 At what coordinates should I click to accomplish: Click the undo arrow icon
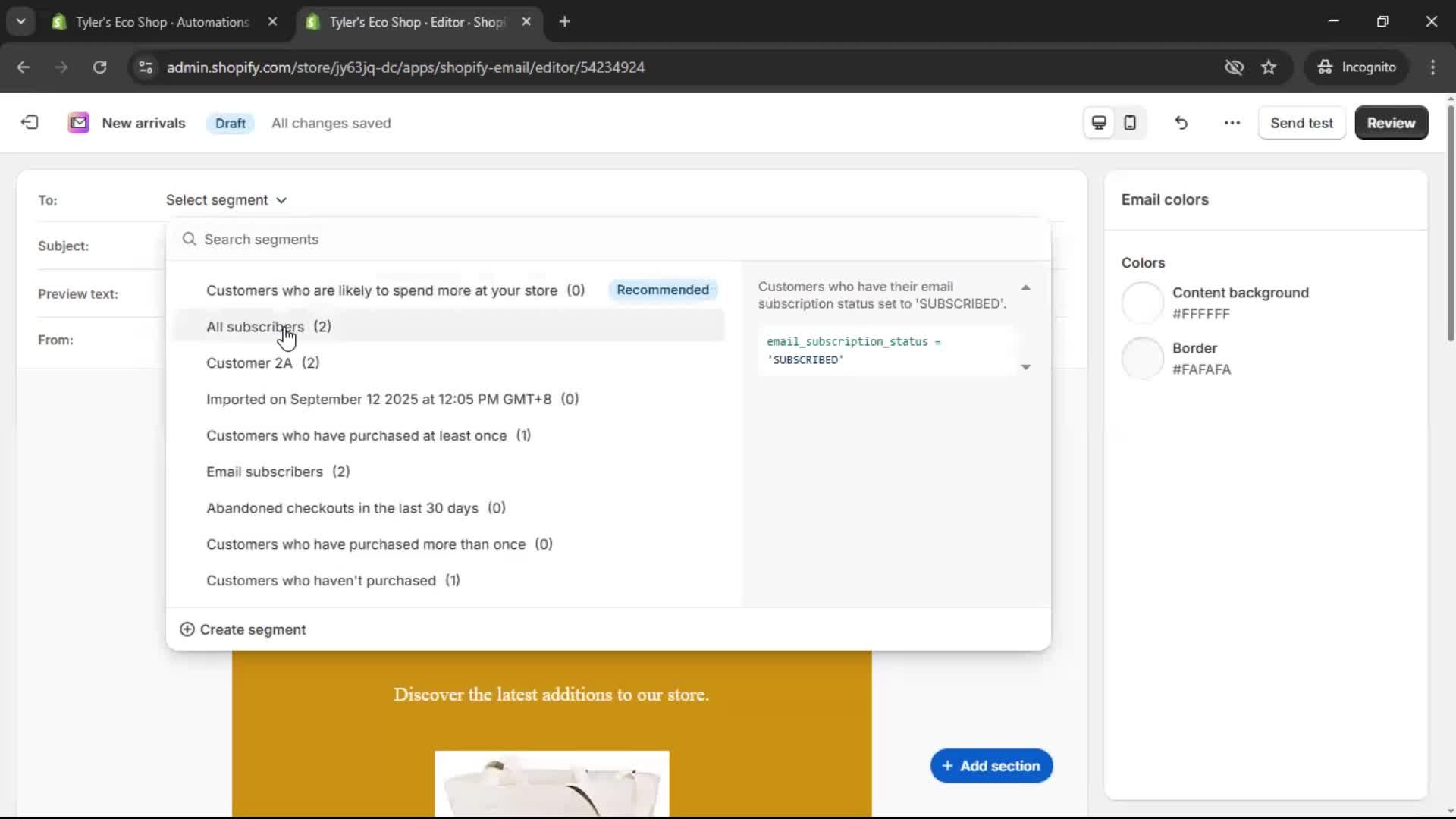point(1181,122)
